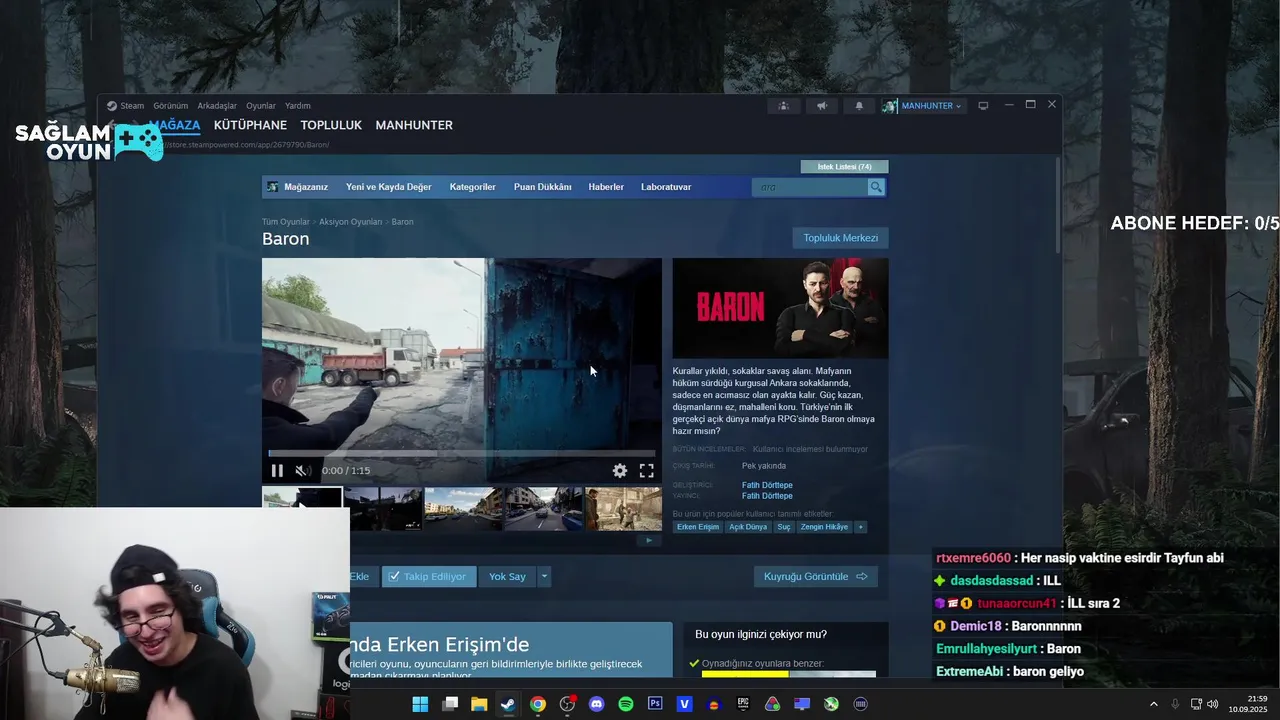Viewport: 1280px width, 720px height.
Task: Click the Erken Erişim tag
Action: click(x=698, y=527)
